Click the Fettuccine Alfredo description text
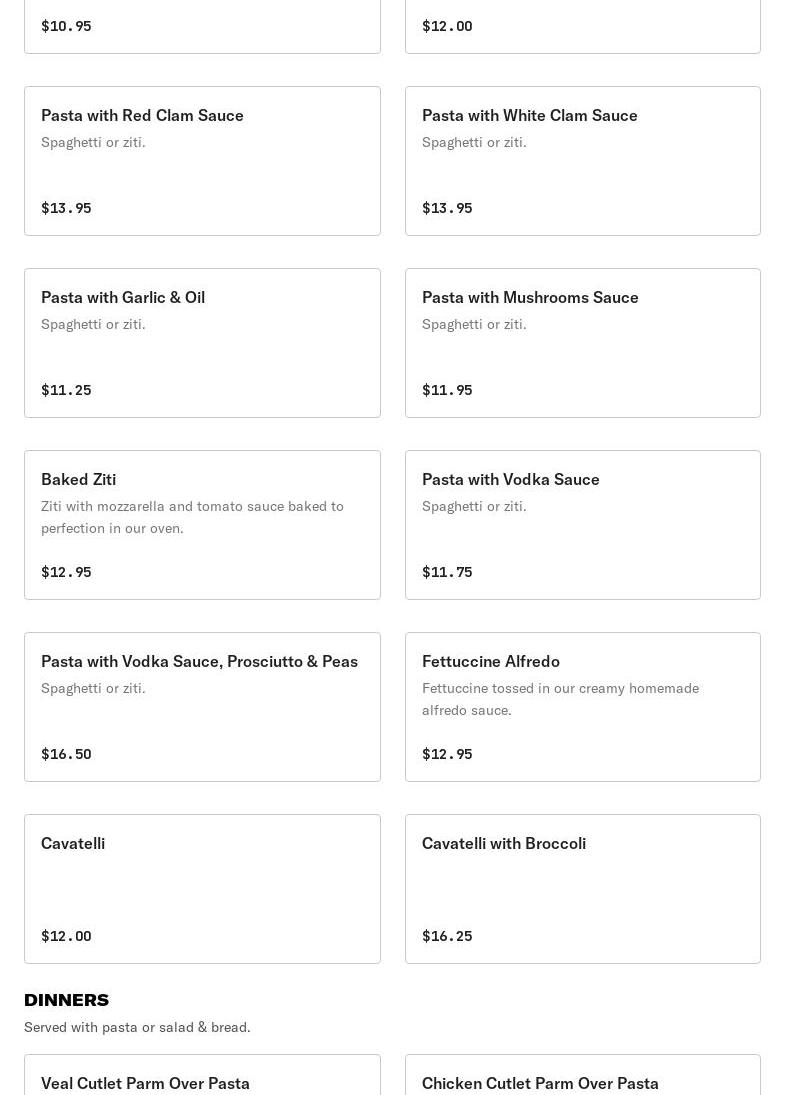785x1095 pixels. point(560,699)
